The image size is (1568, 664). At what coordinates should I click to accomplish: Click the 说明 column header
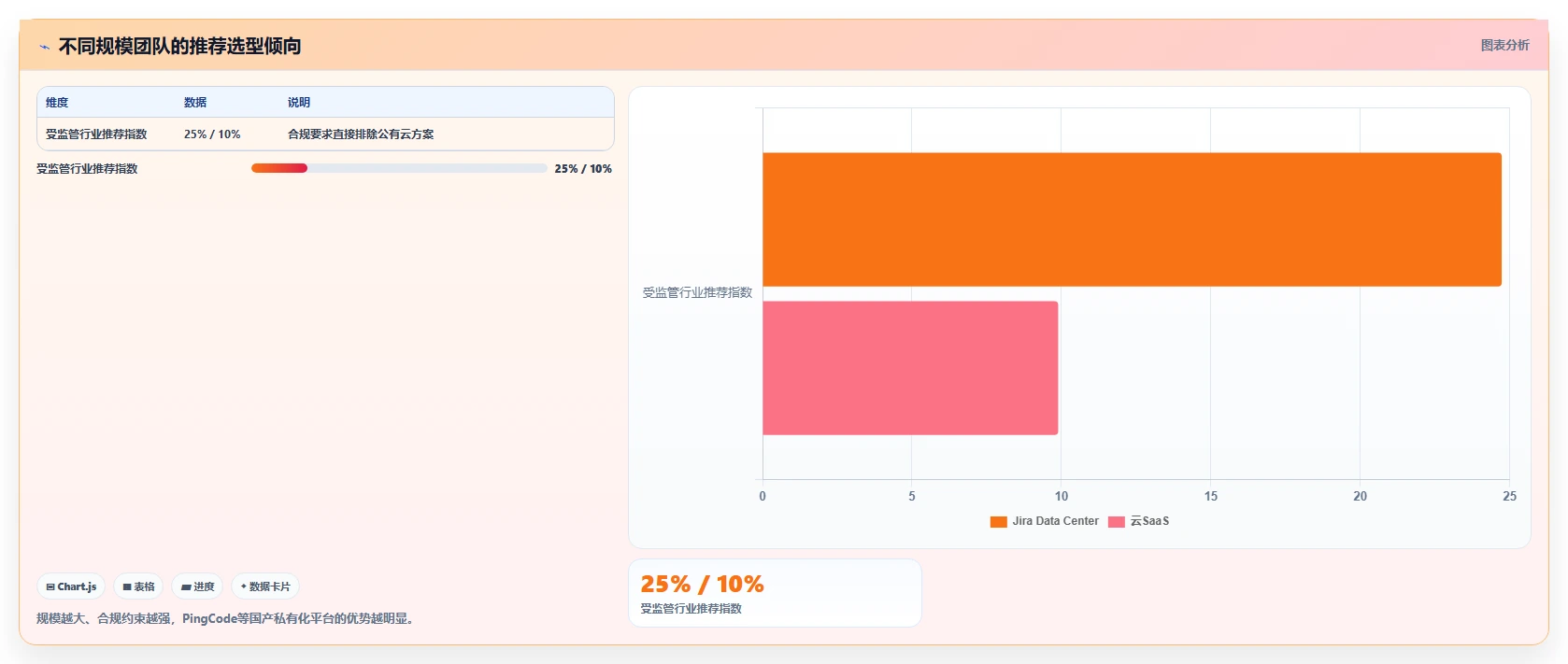[299, 103]
